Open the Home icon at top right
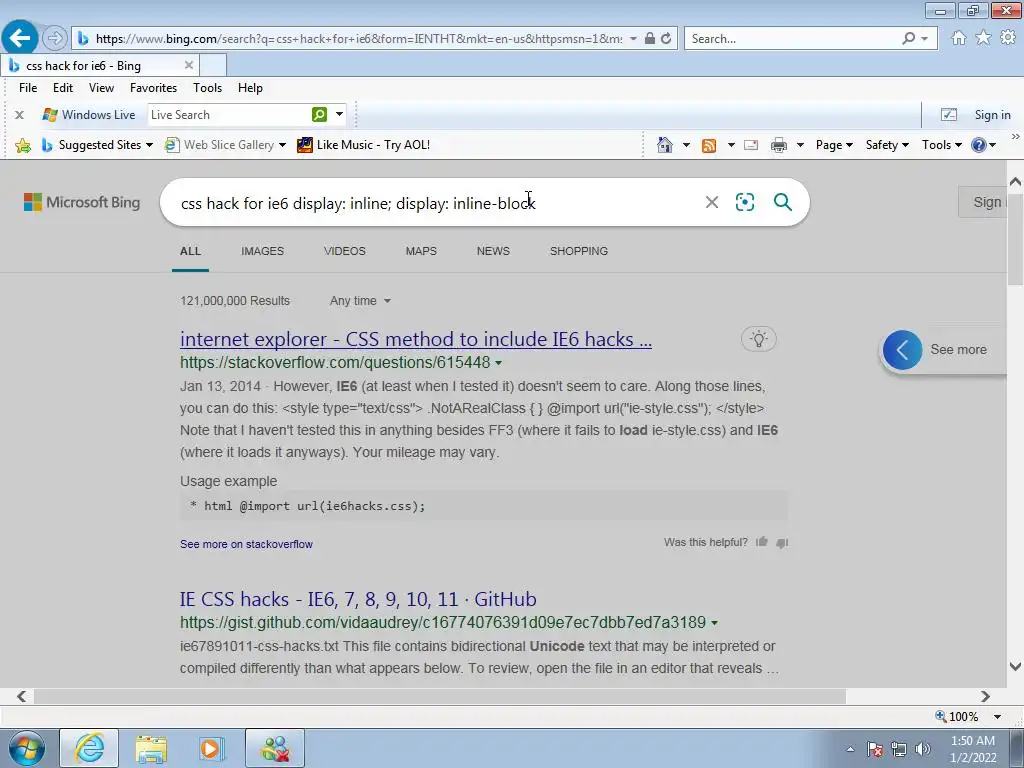 [959, 38]
